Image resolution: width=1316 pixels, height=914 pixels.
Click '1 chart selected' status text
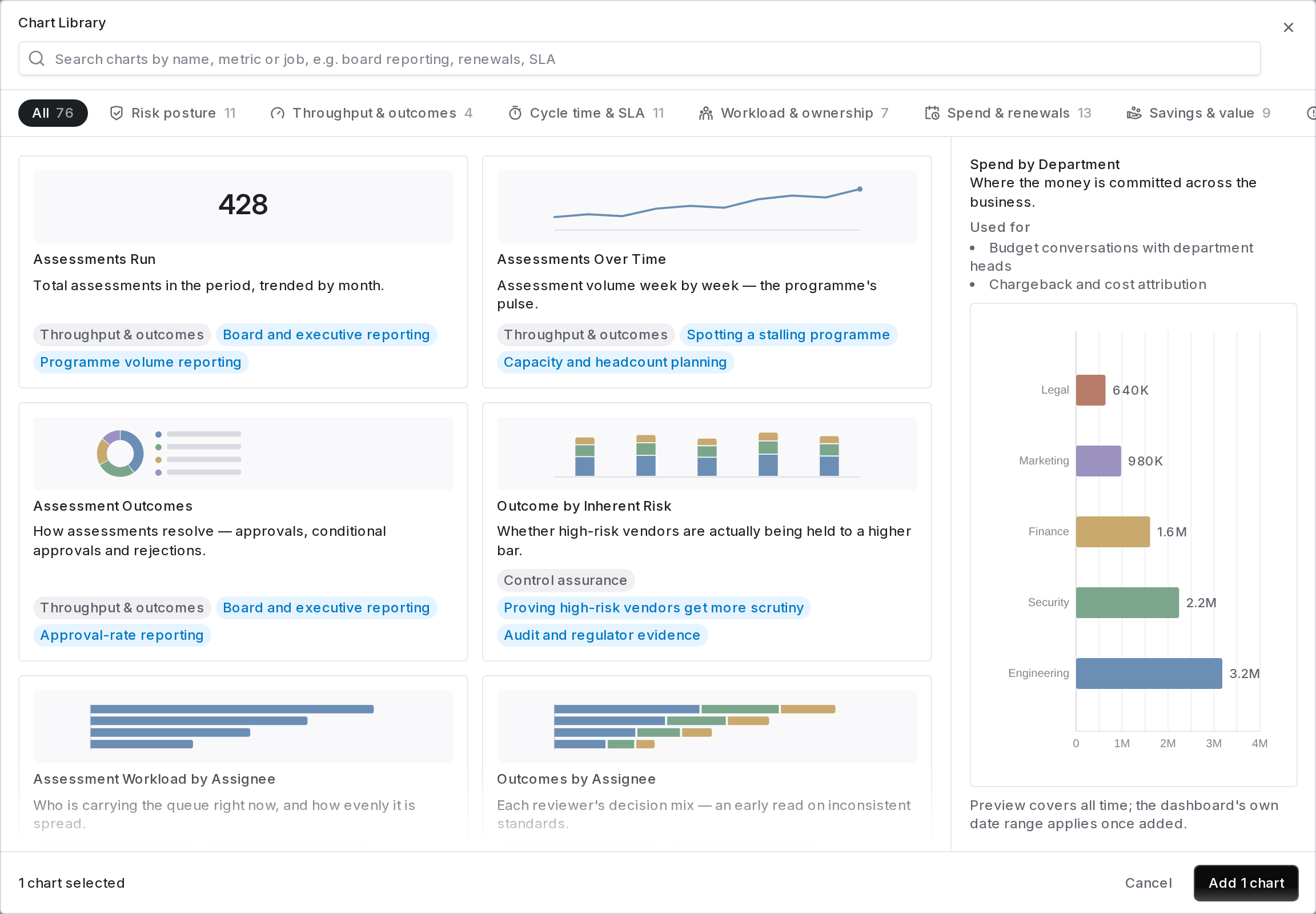(x=71, y=883)
